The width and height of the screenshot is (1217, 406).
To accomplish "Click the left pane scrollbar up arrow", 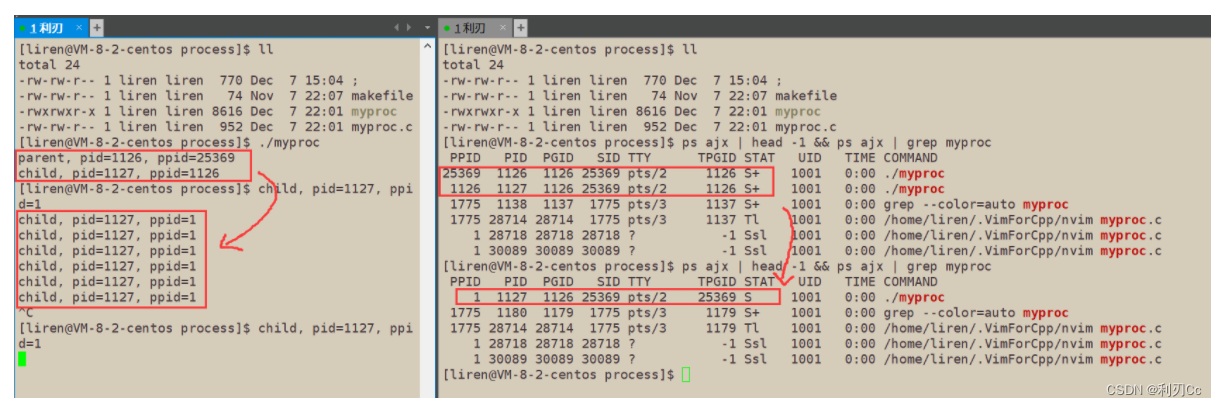I will pos(429,47).
